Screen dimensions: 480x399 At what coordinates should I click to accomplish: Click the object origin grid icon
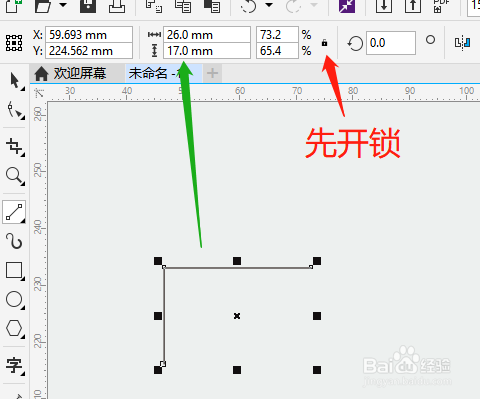coord(14,43)
